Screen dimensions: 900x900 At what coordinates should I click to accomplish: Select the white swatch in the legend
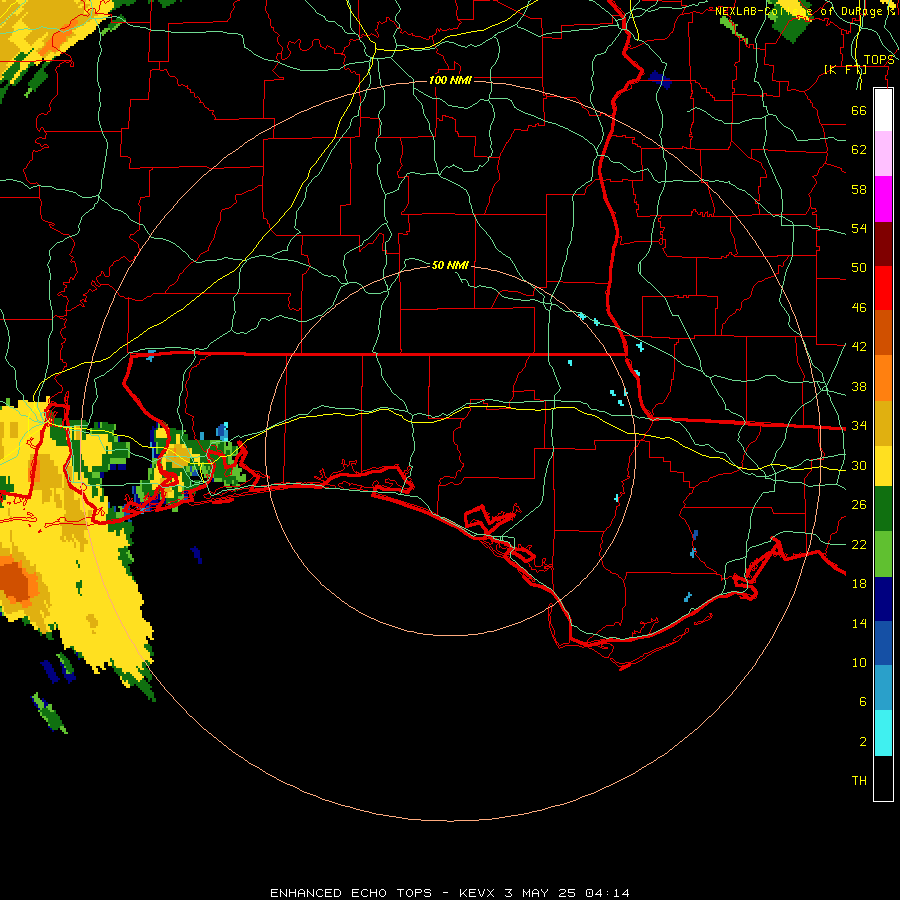click(883, 110)
